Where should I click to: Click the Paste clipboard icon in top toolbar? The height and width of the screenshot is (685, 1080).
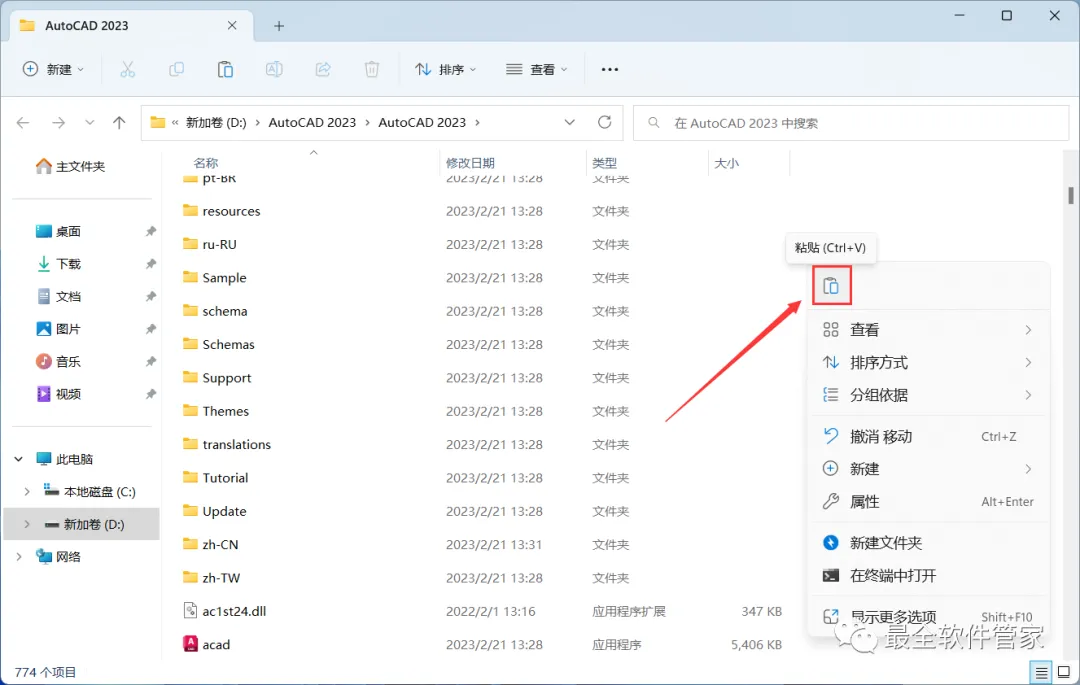coord(225,69)
